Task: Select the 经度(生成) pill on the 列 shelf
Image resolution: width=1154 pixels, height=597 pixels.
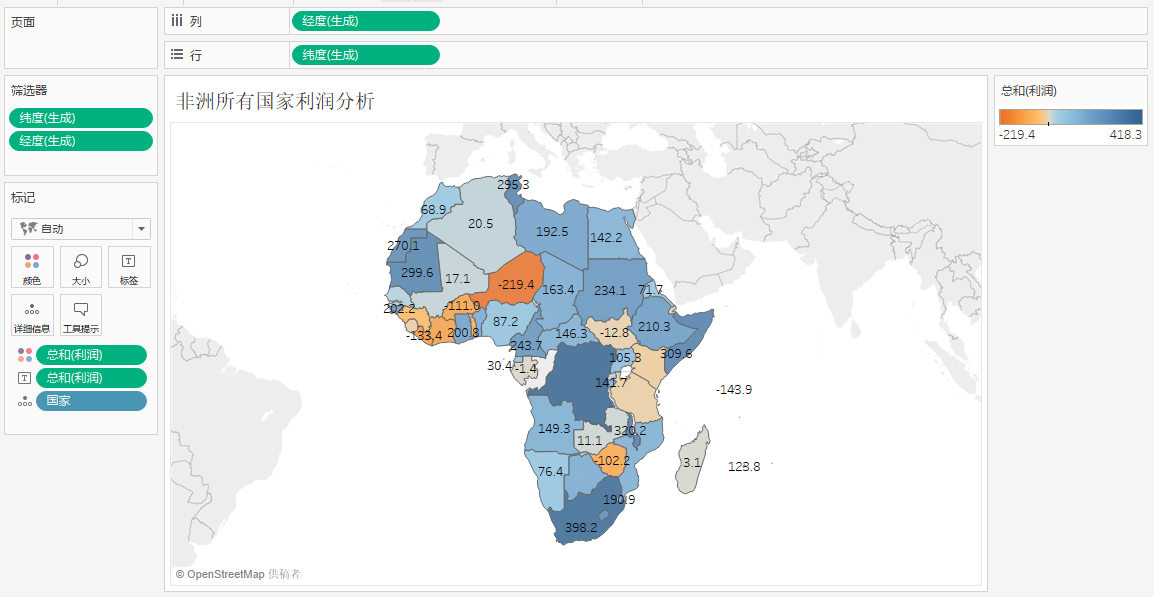Action: click(365, 21)
